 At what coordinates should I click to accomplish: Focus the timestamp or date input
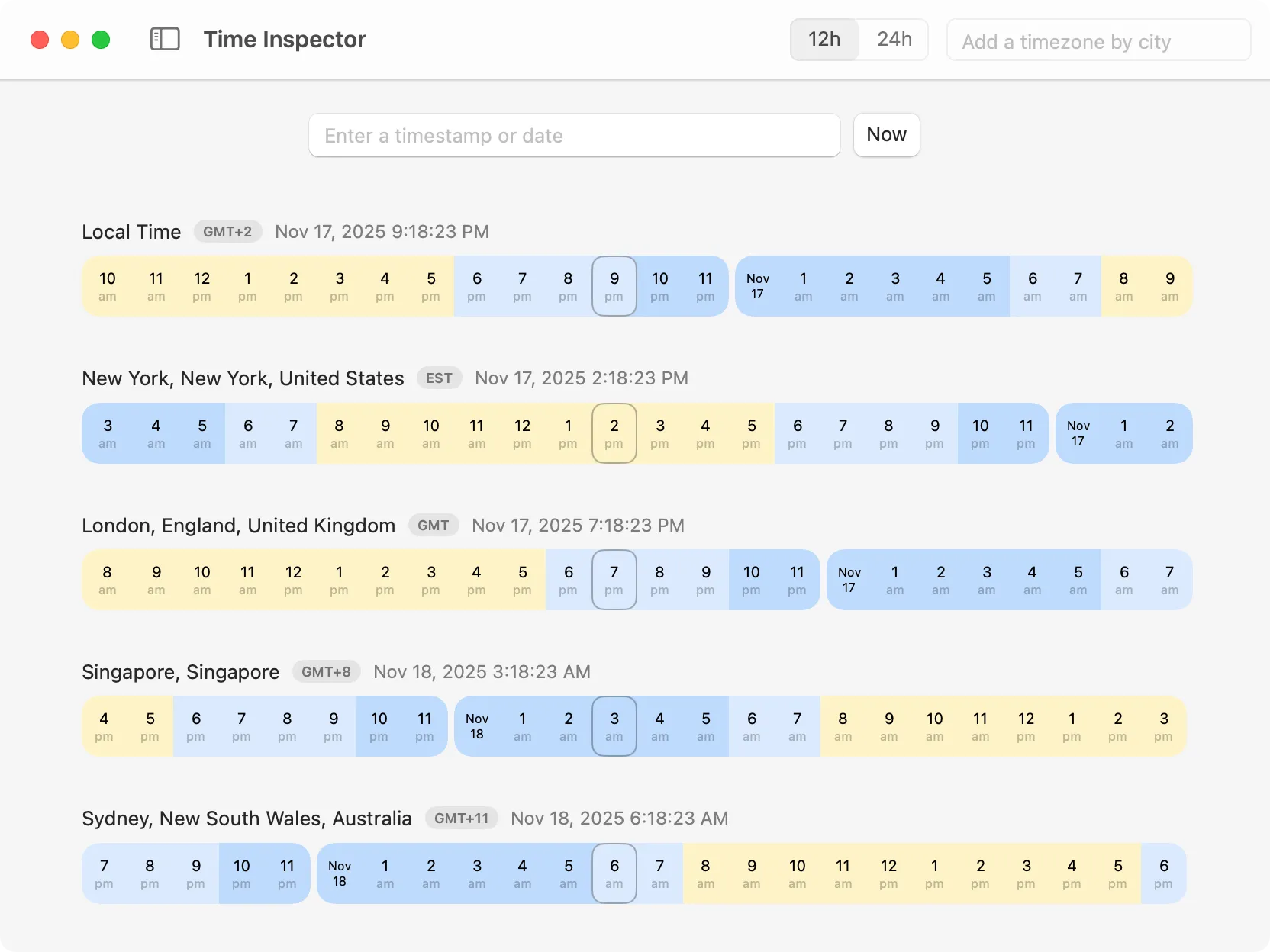click(574, 136)
